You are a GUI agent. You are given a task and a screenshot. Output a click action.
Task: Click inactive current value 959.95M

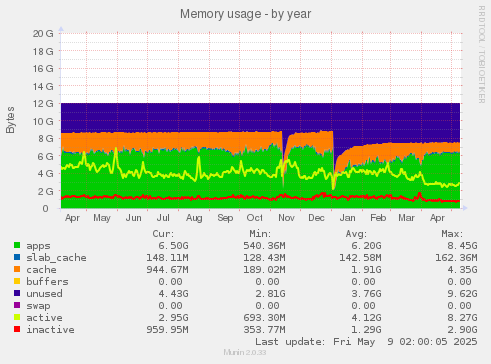[x=167, y=330]
